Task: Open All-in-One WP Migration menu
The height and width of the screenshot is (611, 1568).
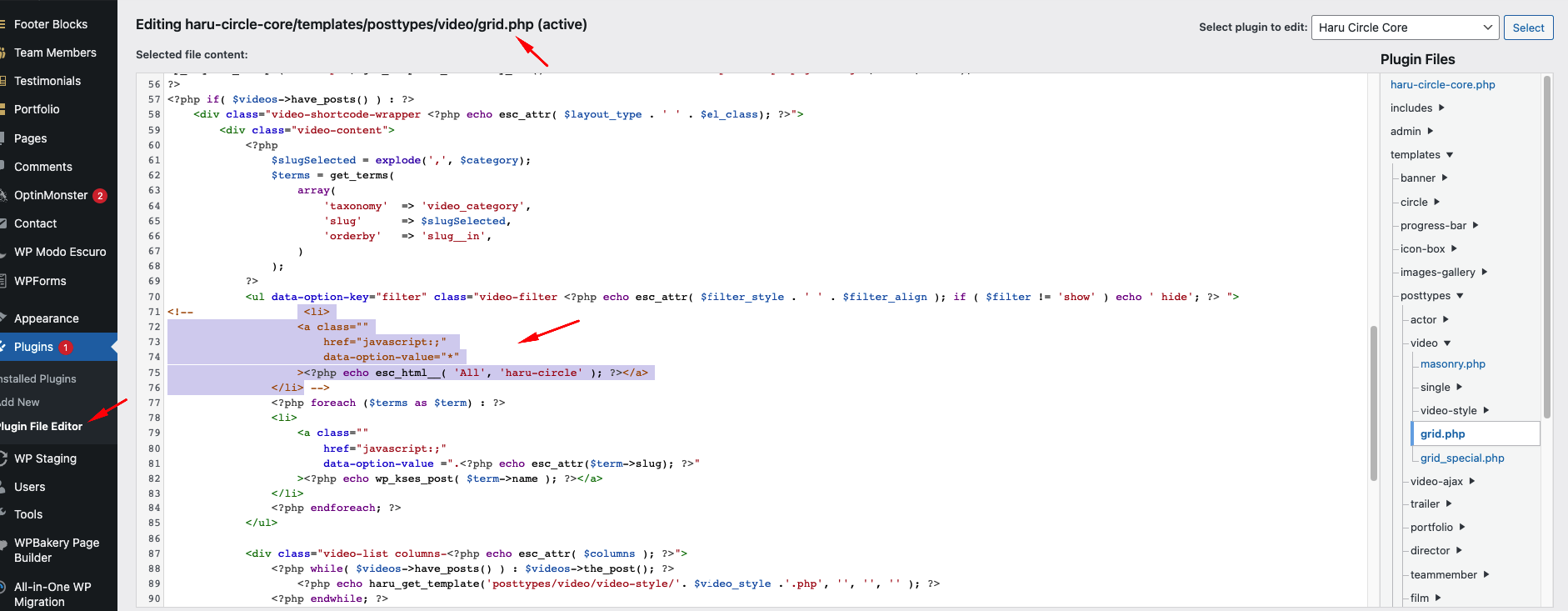Action: tap(52, 594)
